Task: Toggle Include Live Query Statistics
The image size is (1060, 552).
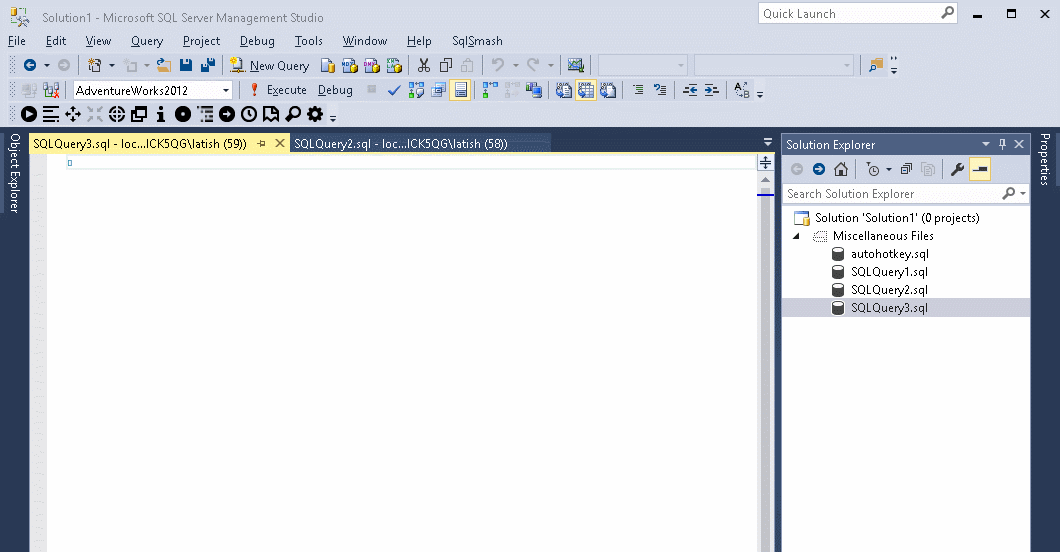Action: (x=512, y=90)
